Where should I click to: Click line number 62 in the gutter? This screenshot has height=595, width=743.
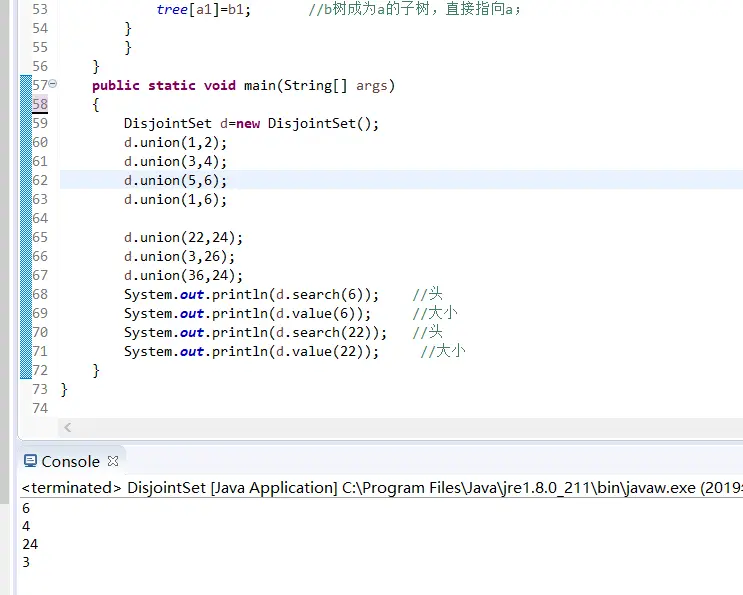tap(40, 180)
